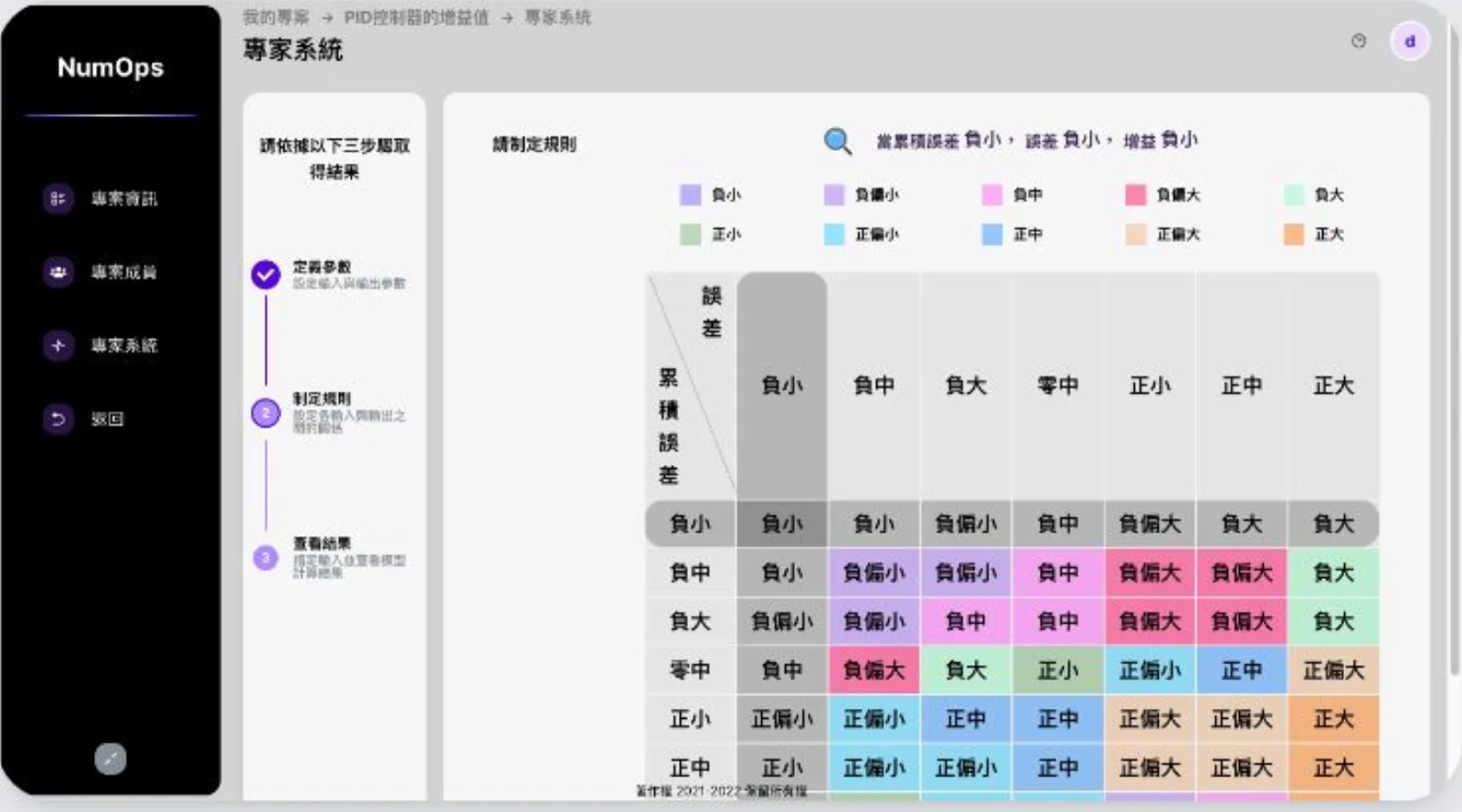Click the 專案資訊 sidebar icon

click(58, 198)
